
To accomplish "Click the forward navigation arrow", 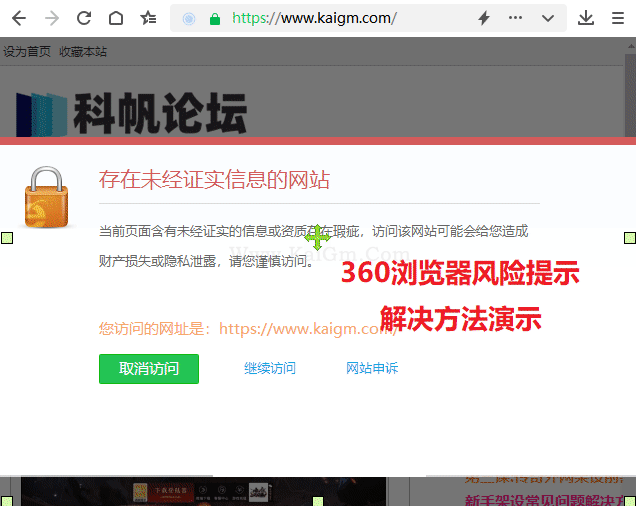I will point(52,18).
